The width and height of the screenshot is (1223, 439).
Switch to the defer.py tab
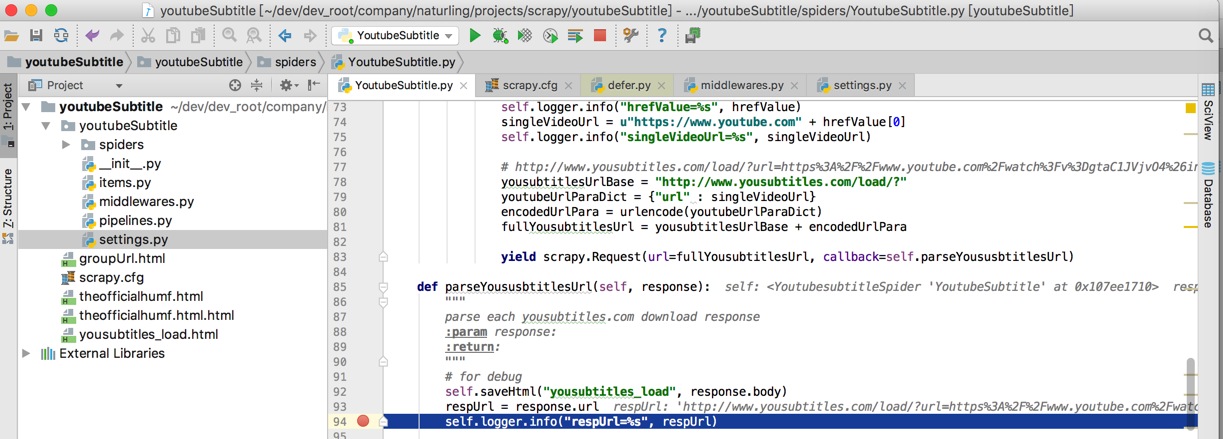(629, 86)
